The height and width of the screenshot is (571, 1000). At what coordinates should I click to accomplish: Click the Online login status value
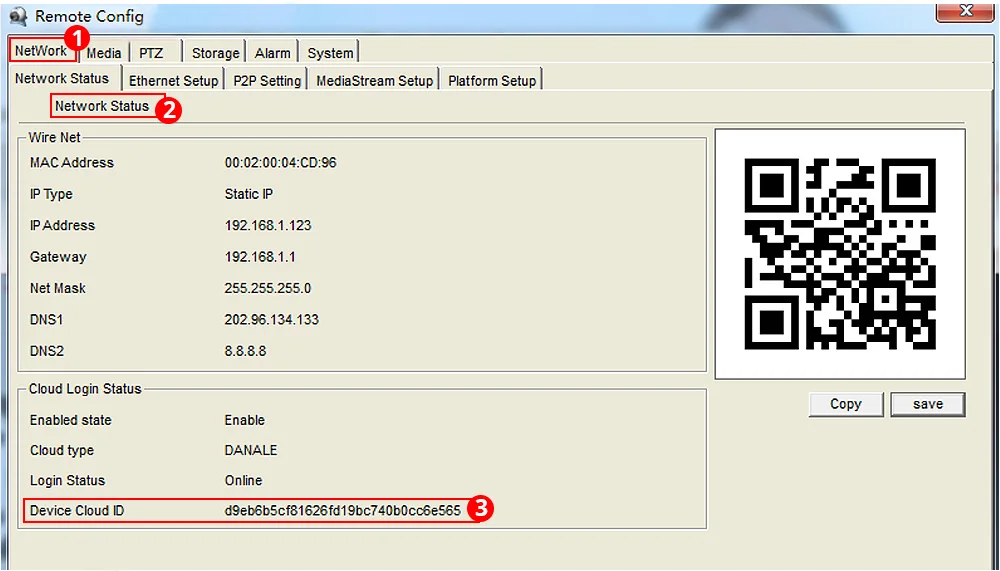point(243,480)
